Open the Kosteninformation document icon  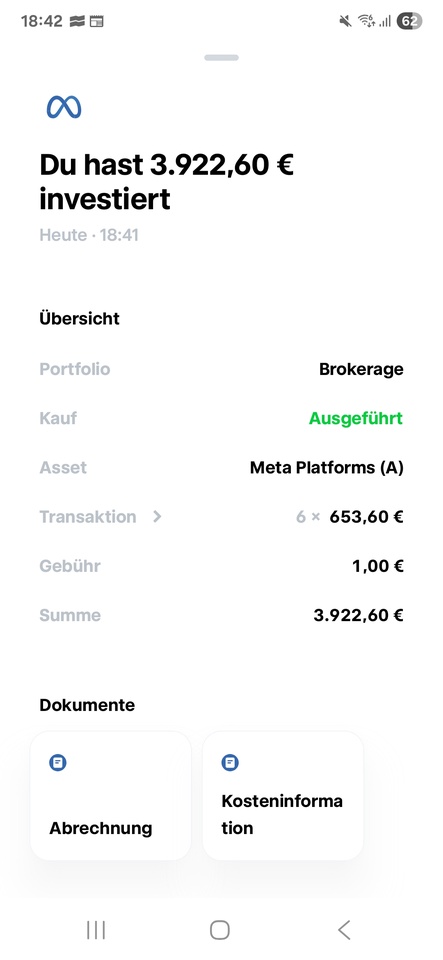tap(230, 762)
